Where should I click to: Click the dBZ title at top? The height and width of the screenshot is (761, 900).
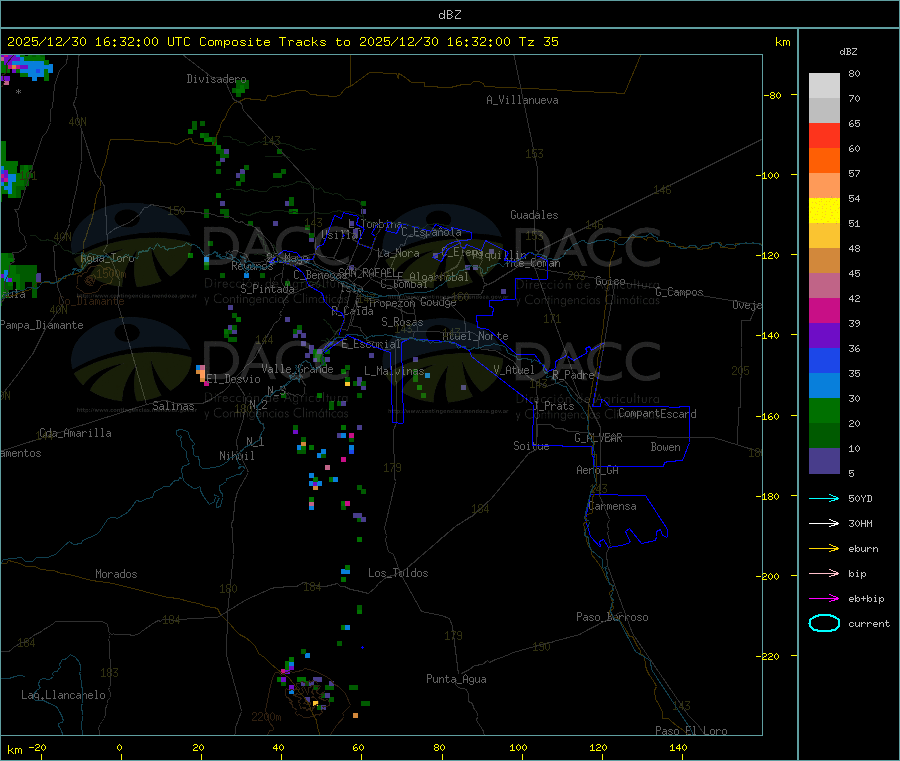pos(449,15)
